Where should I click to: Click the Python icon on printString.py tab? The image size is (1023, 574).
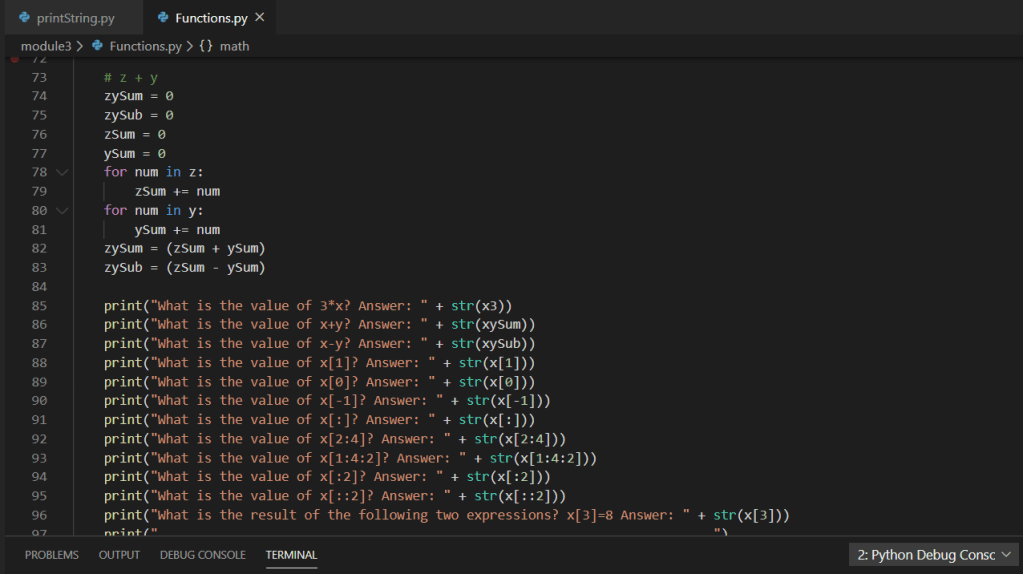[24, 18]
